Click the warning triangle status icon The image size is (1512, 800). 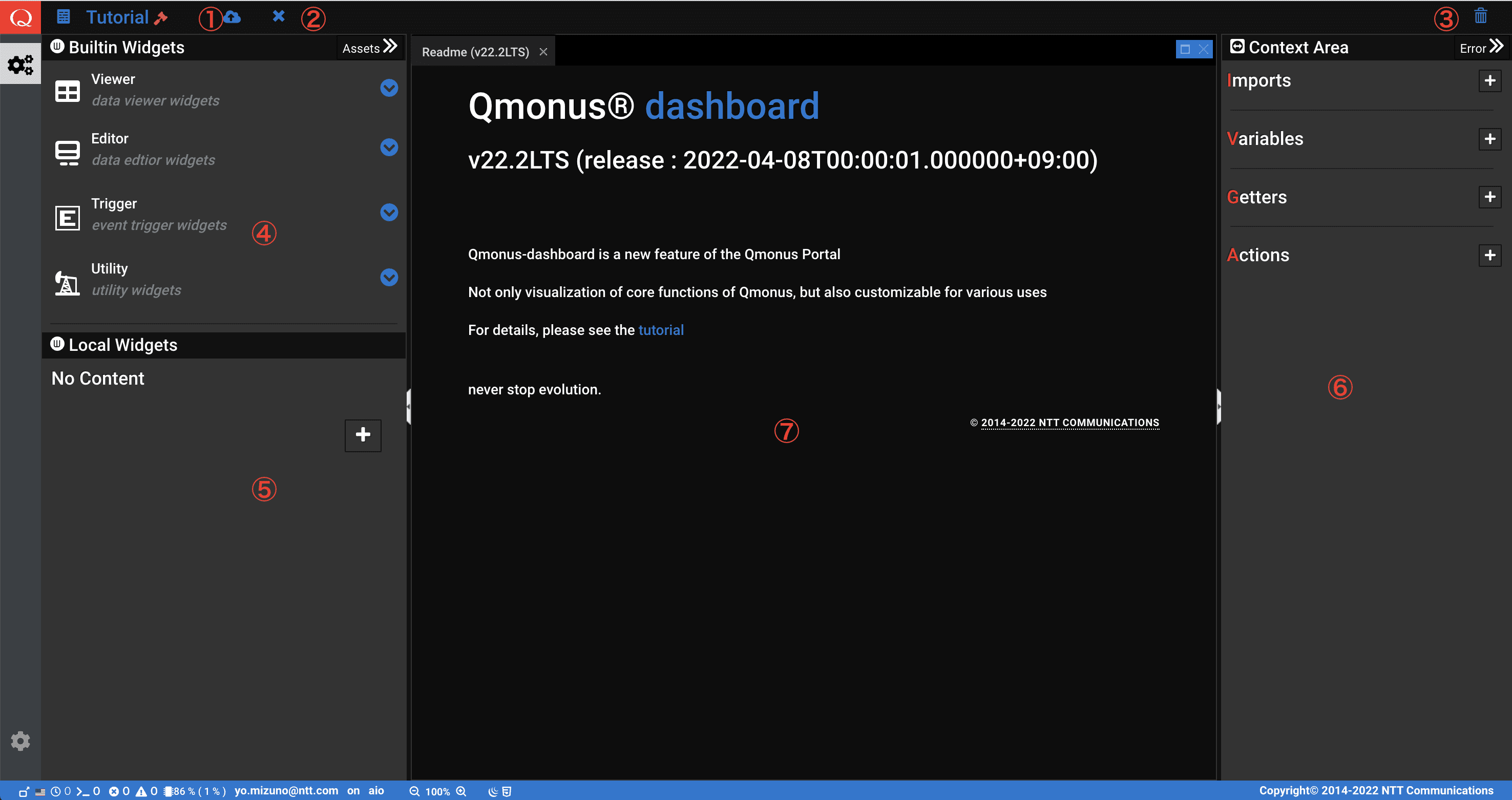coord(141,792)
